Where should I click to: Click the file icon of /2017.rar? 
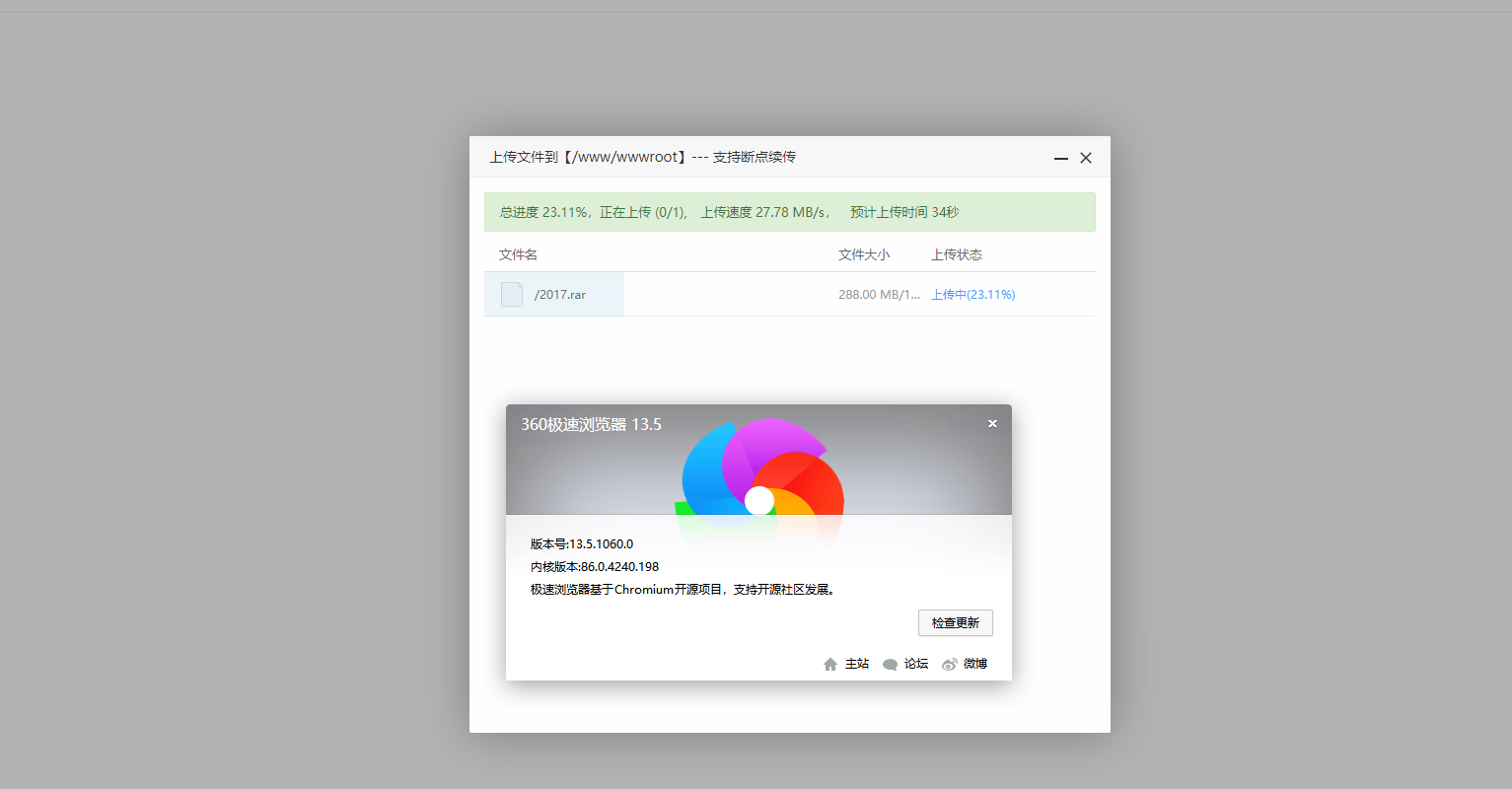coord(512,294)
